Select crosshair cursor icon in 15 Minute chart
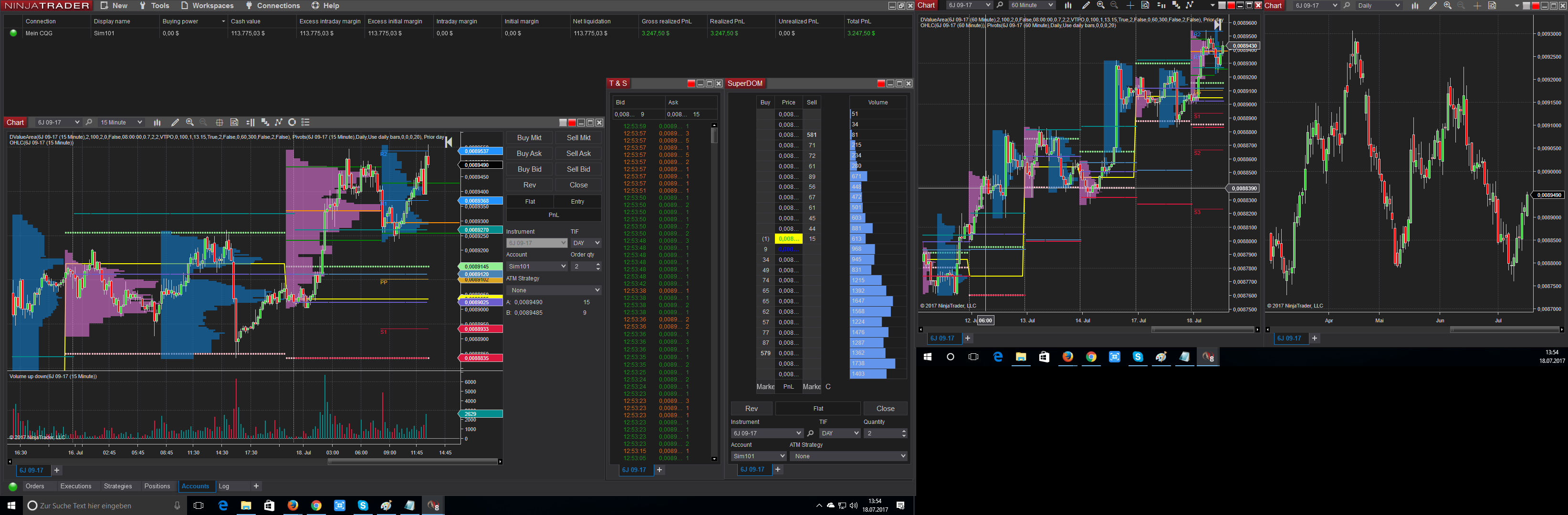The height and width of the screenshot is (515, 1568). coord(219,122)
